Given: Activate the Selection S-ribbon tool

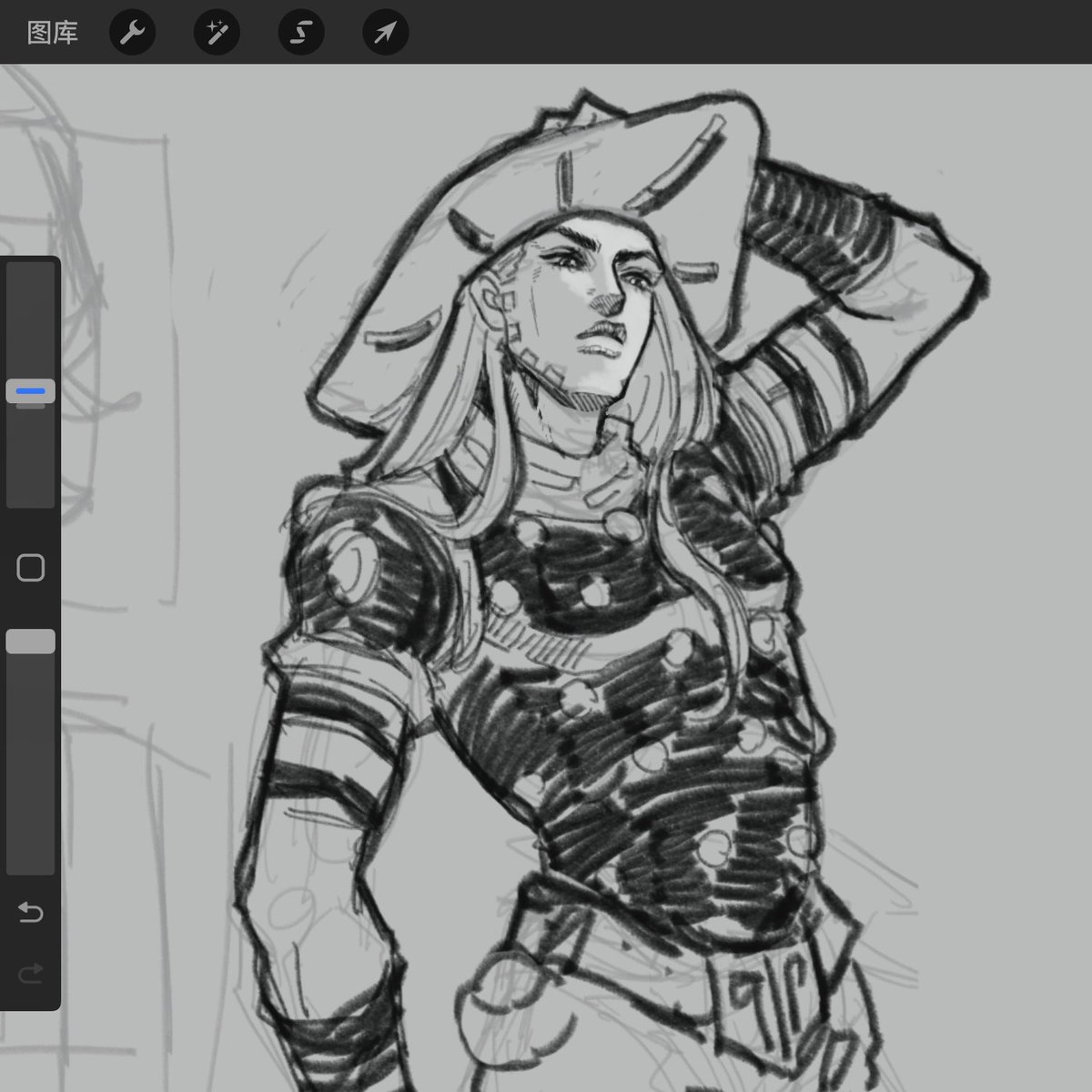Looking at the screenshot, I should click(300, 34).
